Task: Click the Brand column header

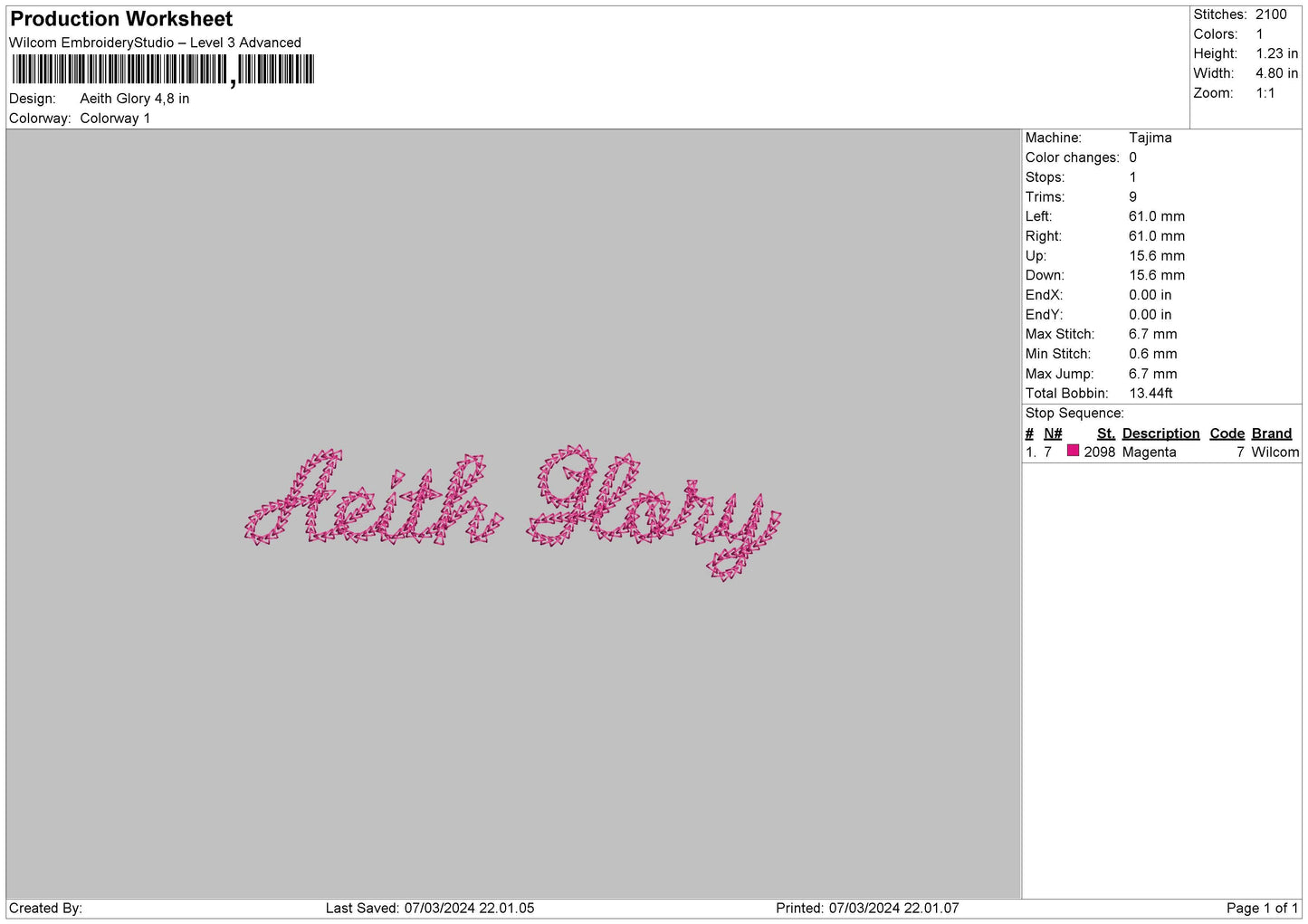Action: pyautogui.click(x=1271, y=433)
